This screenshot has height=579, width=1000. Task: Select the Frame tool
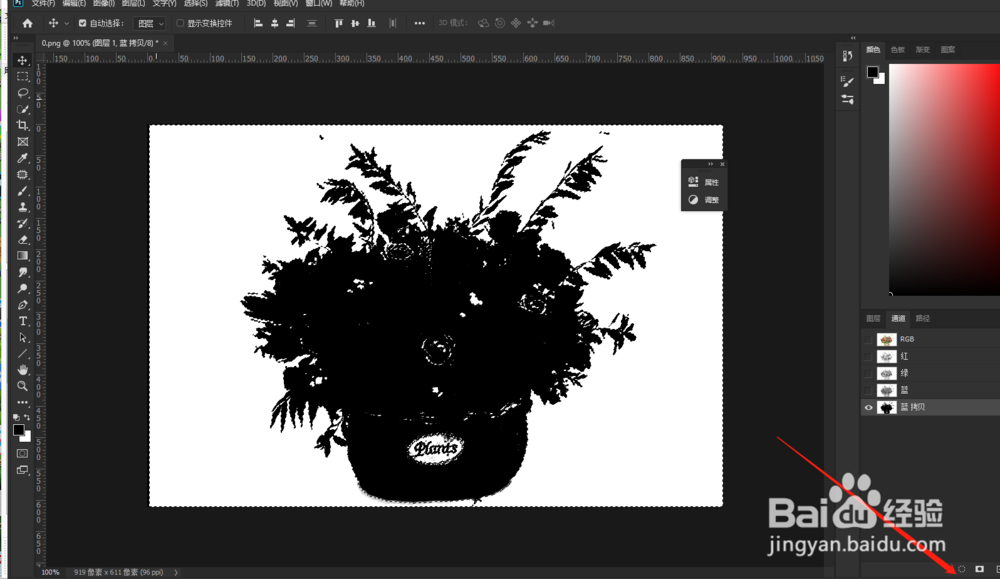[22, 142]
